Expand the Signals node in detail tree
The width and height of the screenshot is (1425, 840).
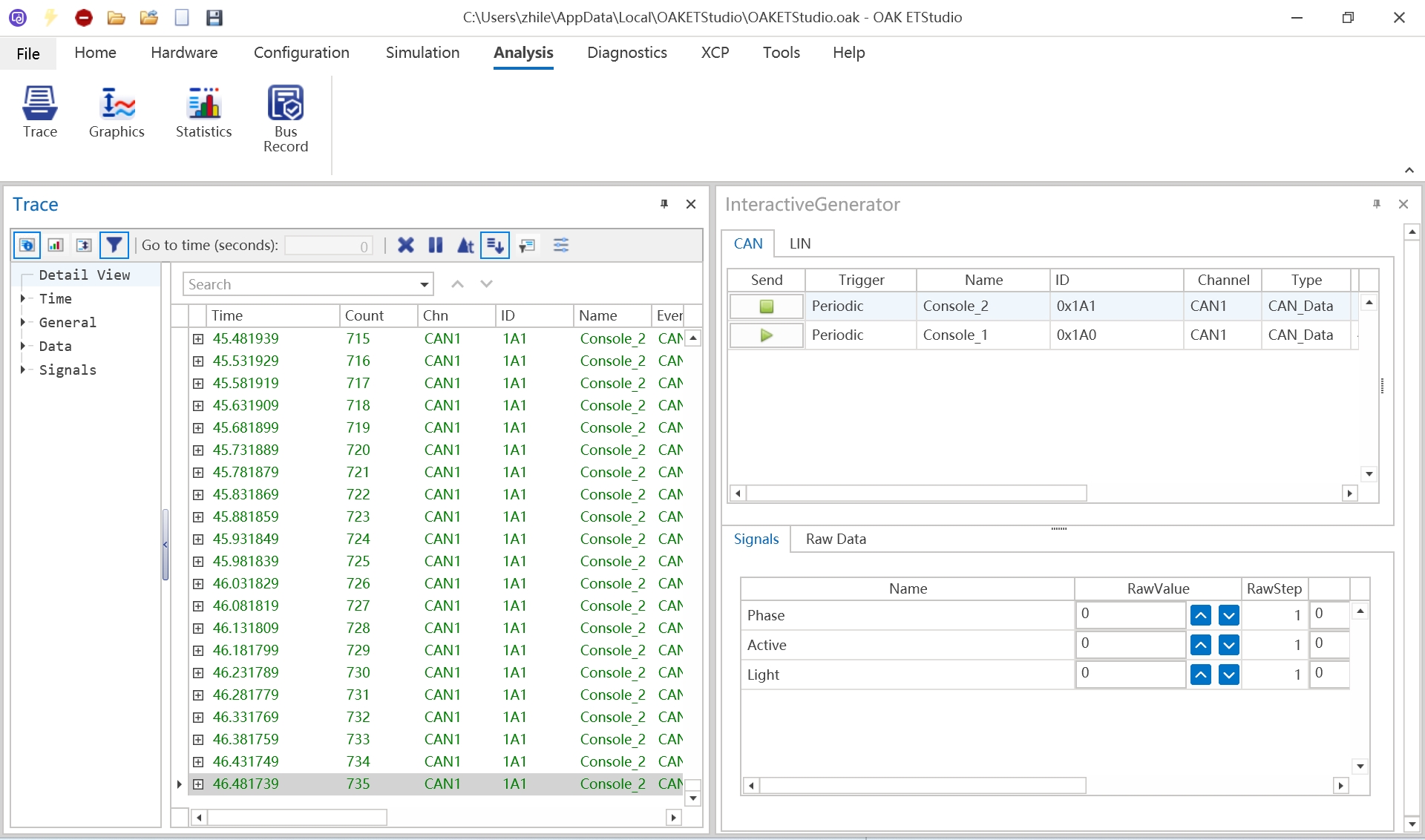(x=23, y=370)
